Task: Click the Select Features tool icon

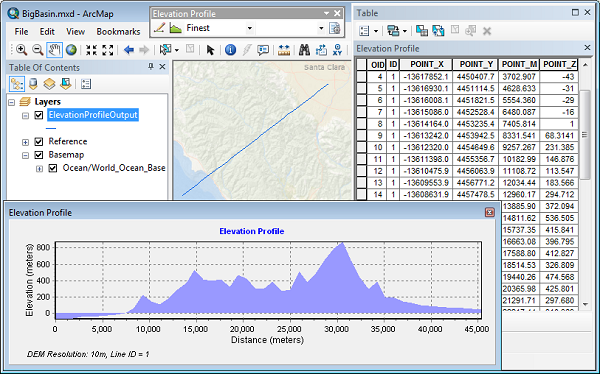Action: (x=166, y=49)
